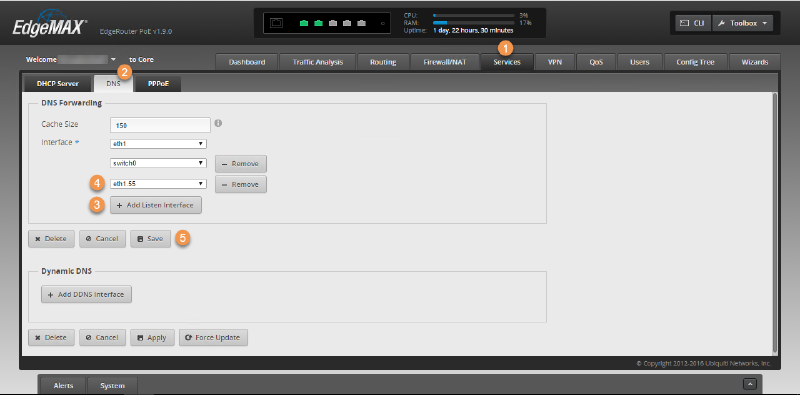The width and height of the screenshot is (800, 395).
Task: Select the Services tab
Action: coord(507,62)
